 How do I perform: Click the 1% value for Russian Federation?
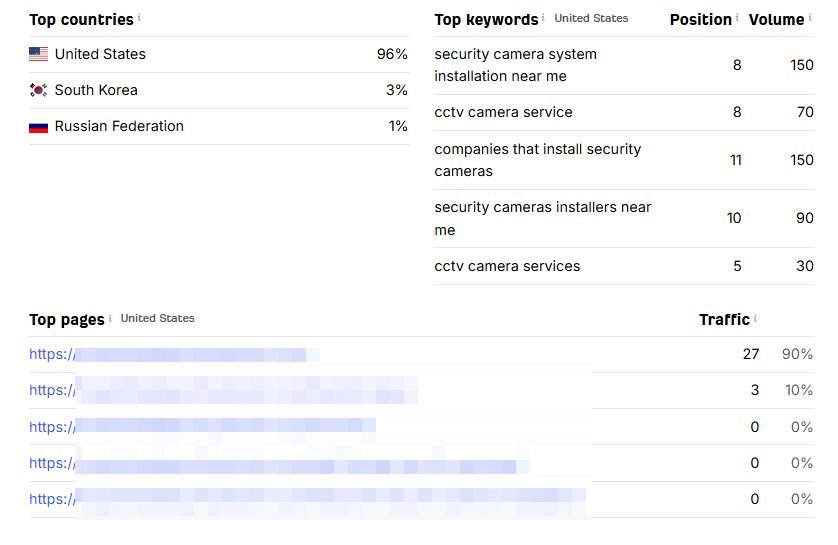[398, 126]
